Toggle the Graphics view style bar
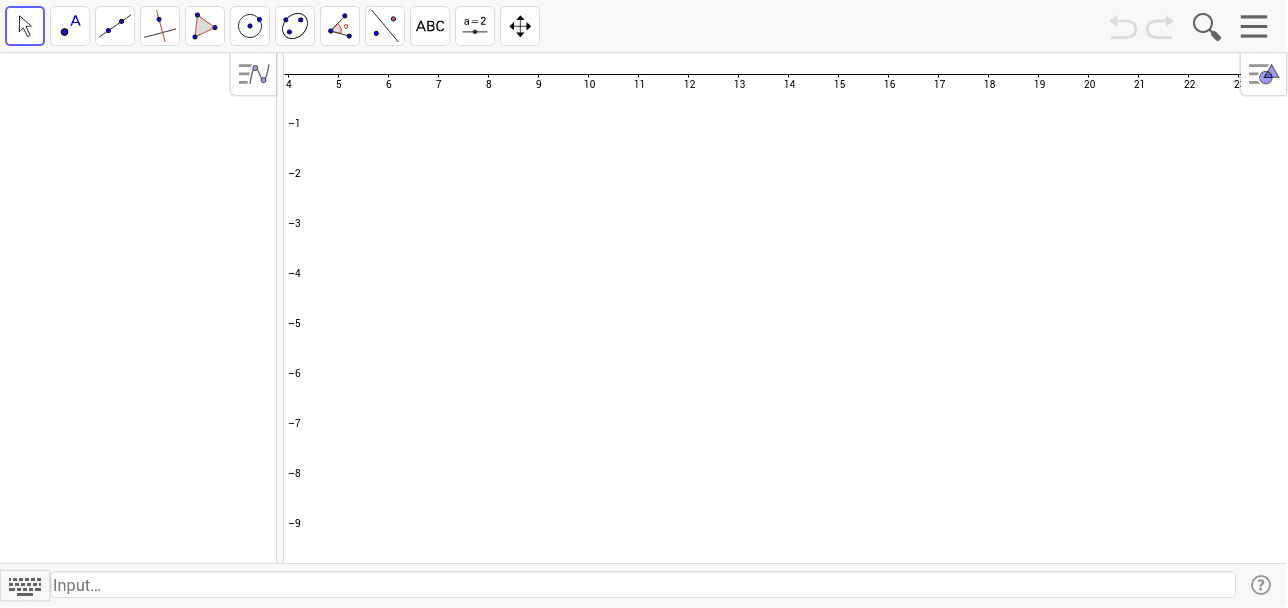 pos(1264,74)
